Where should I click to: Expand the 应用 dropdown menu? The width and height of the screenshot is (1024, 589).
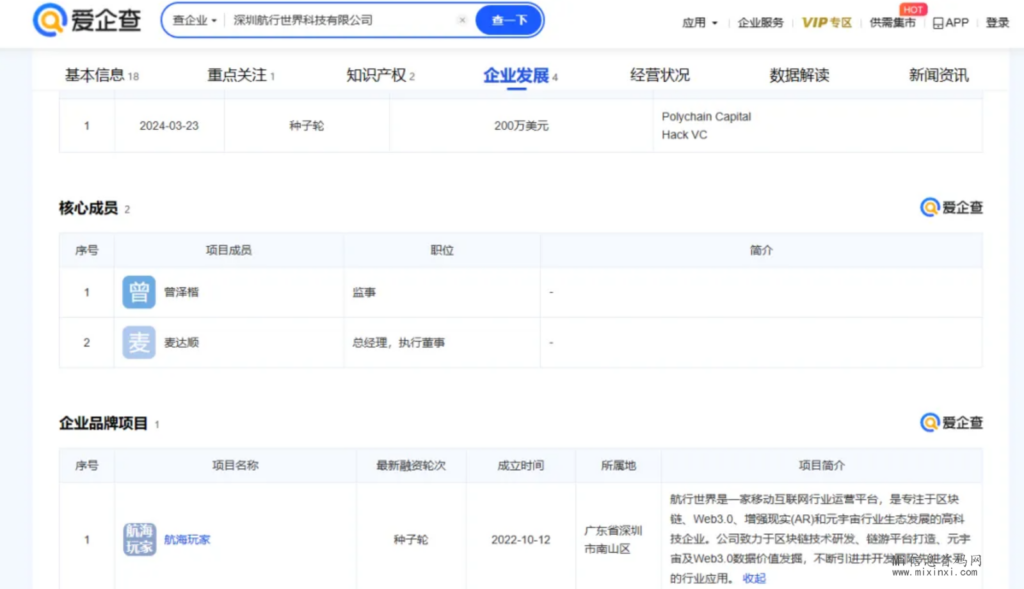(699, 22)
